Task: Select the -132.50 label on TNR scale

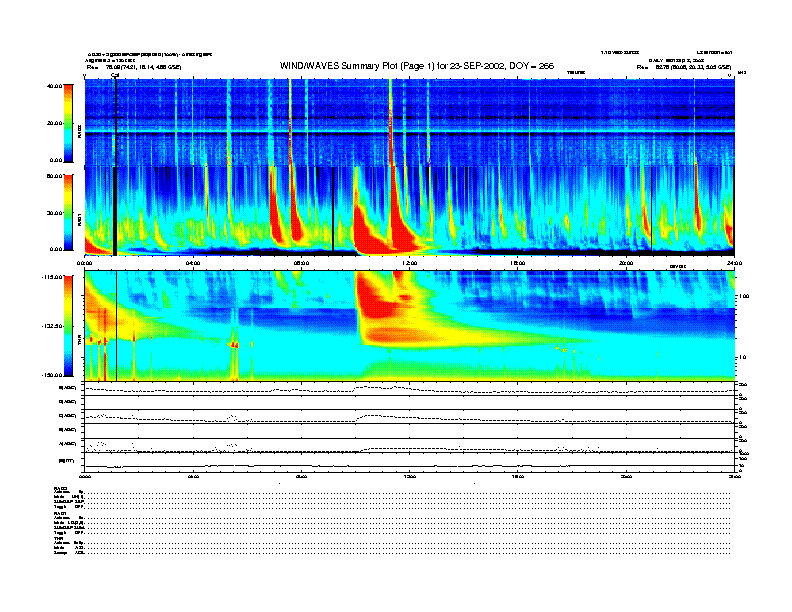Action: point(53,326)
